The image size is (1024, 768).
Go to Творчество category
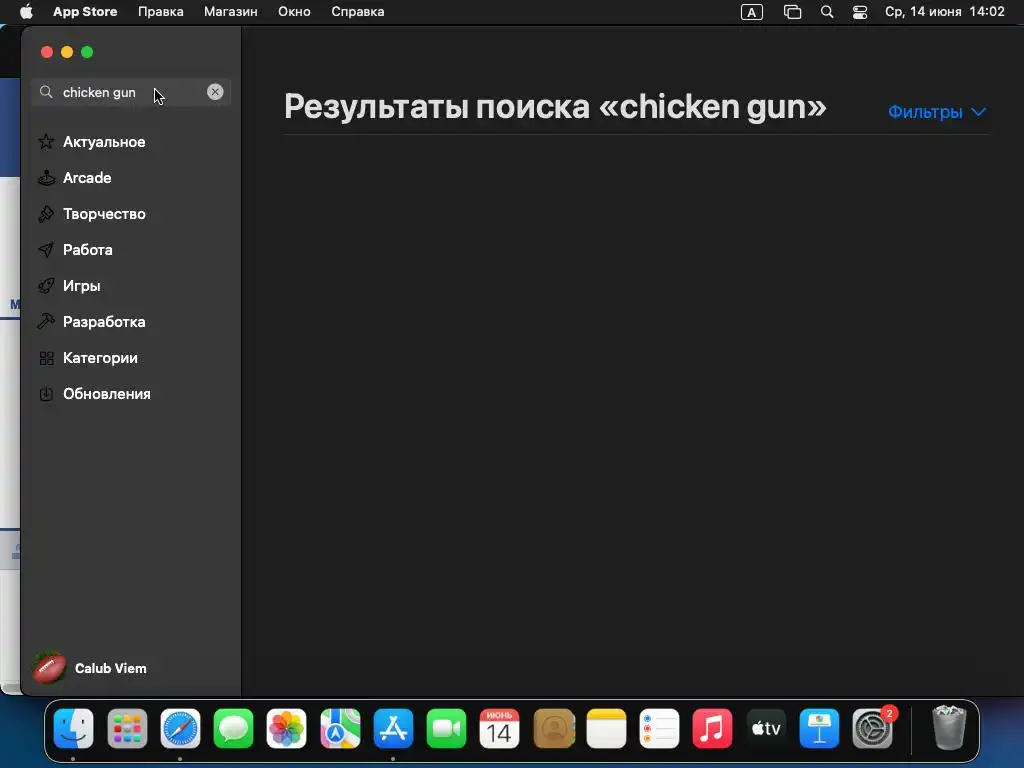pos(131,214)
